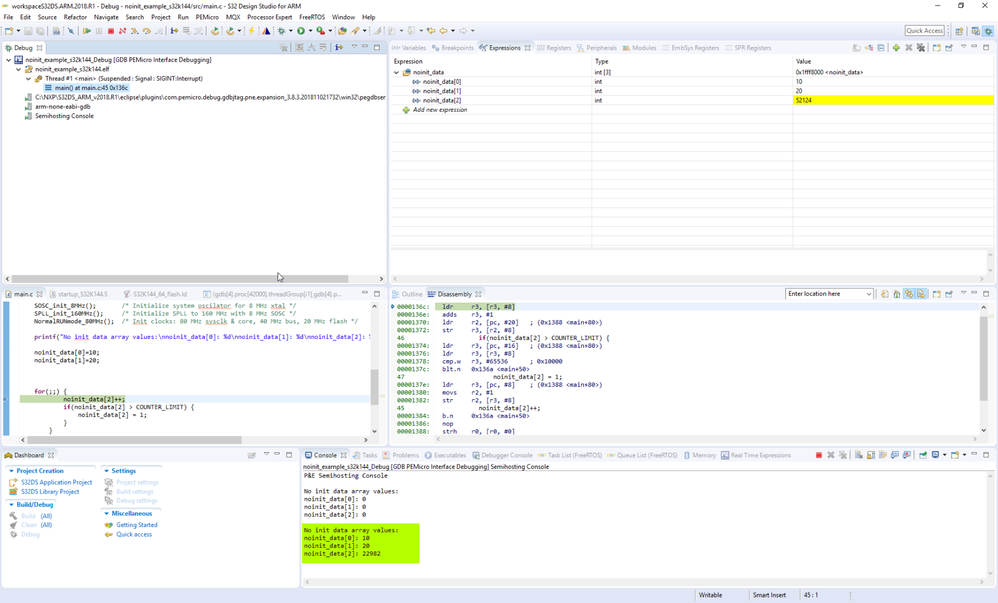Collapse the noinit_data expression row
Image resolution: width=998 pixels, height=603 pixels.
[x=397, y=73]
